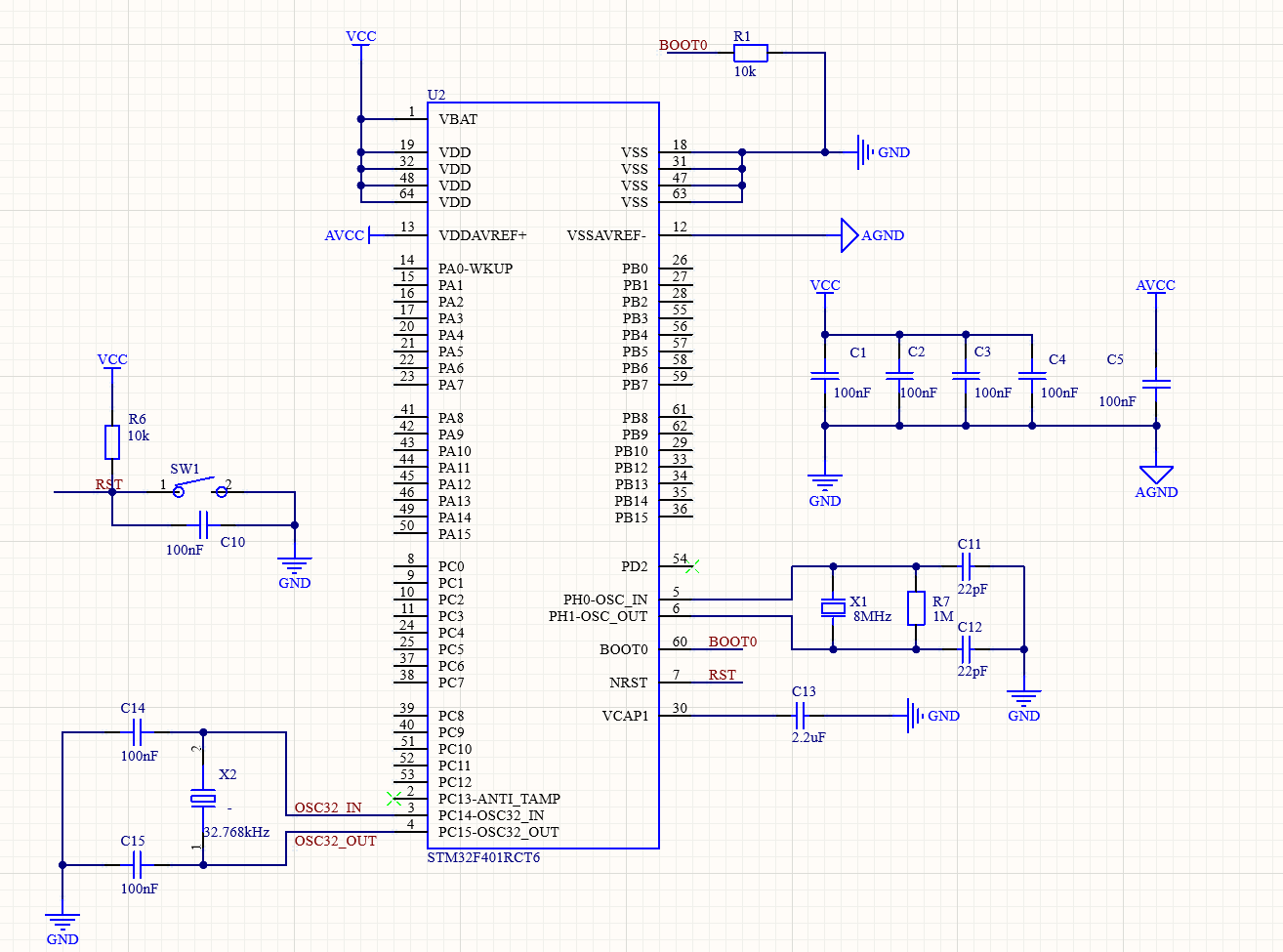
Task: Select capacitor C4 symbol
Action: click(1032, 375)
